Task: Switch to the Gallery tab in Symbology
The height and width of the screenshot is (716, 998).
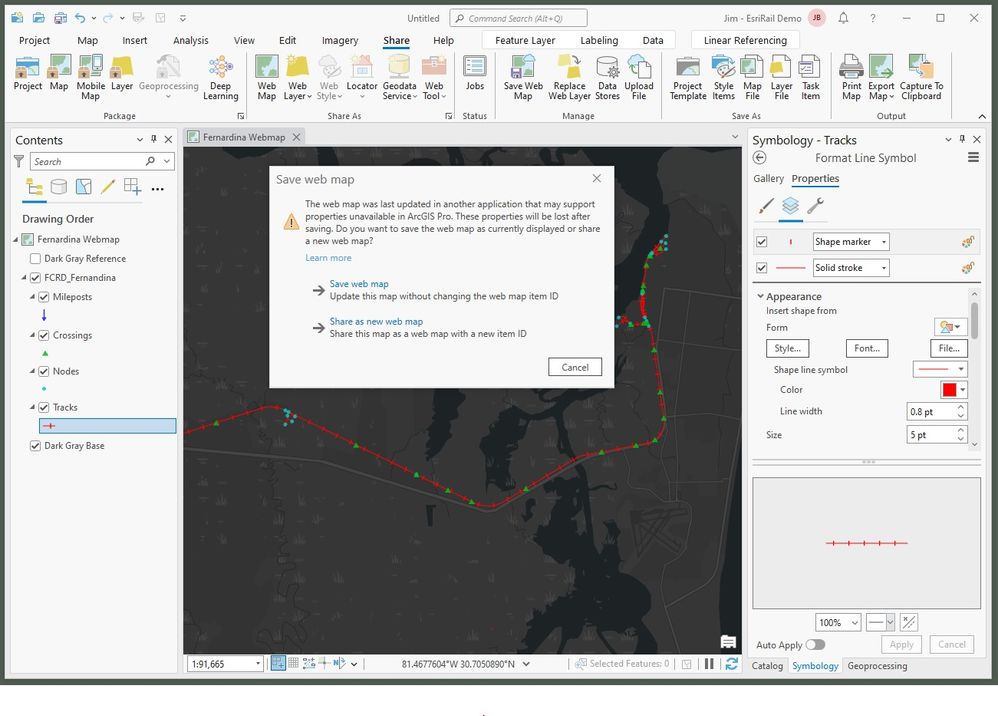Action: tap(768, 179)
